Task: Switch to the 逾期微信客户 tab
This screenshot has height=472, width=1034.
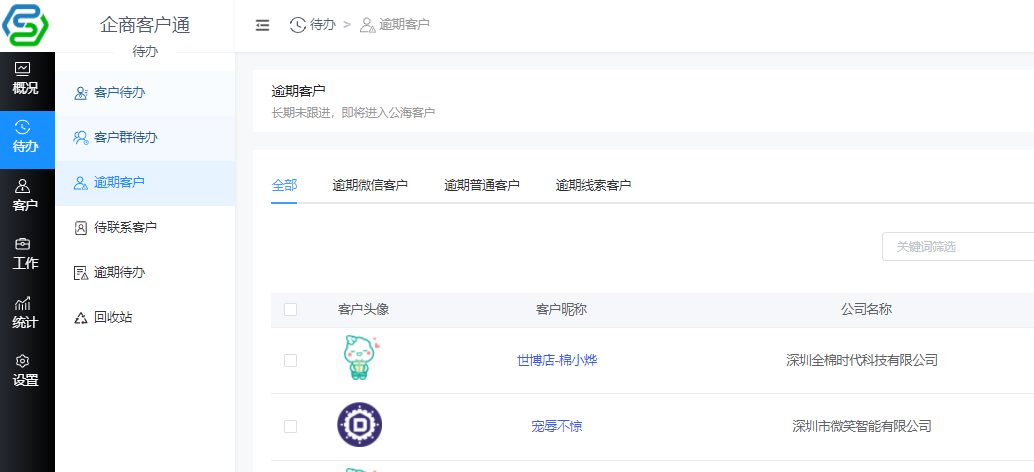Action: 370,185
